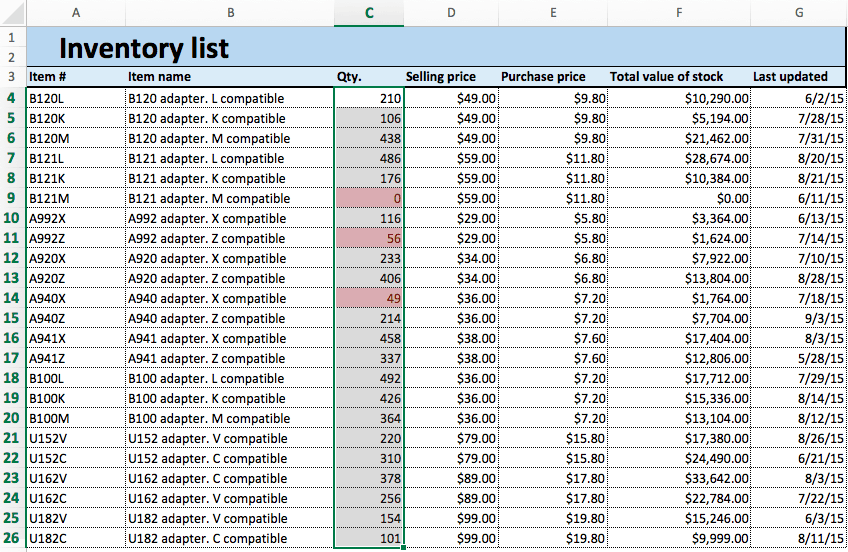
Task: Select the column C header
Action: [x=369, y=12]
